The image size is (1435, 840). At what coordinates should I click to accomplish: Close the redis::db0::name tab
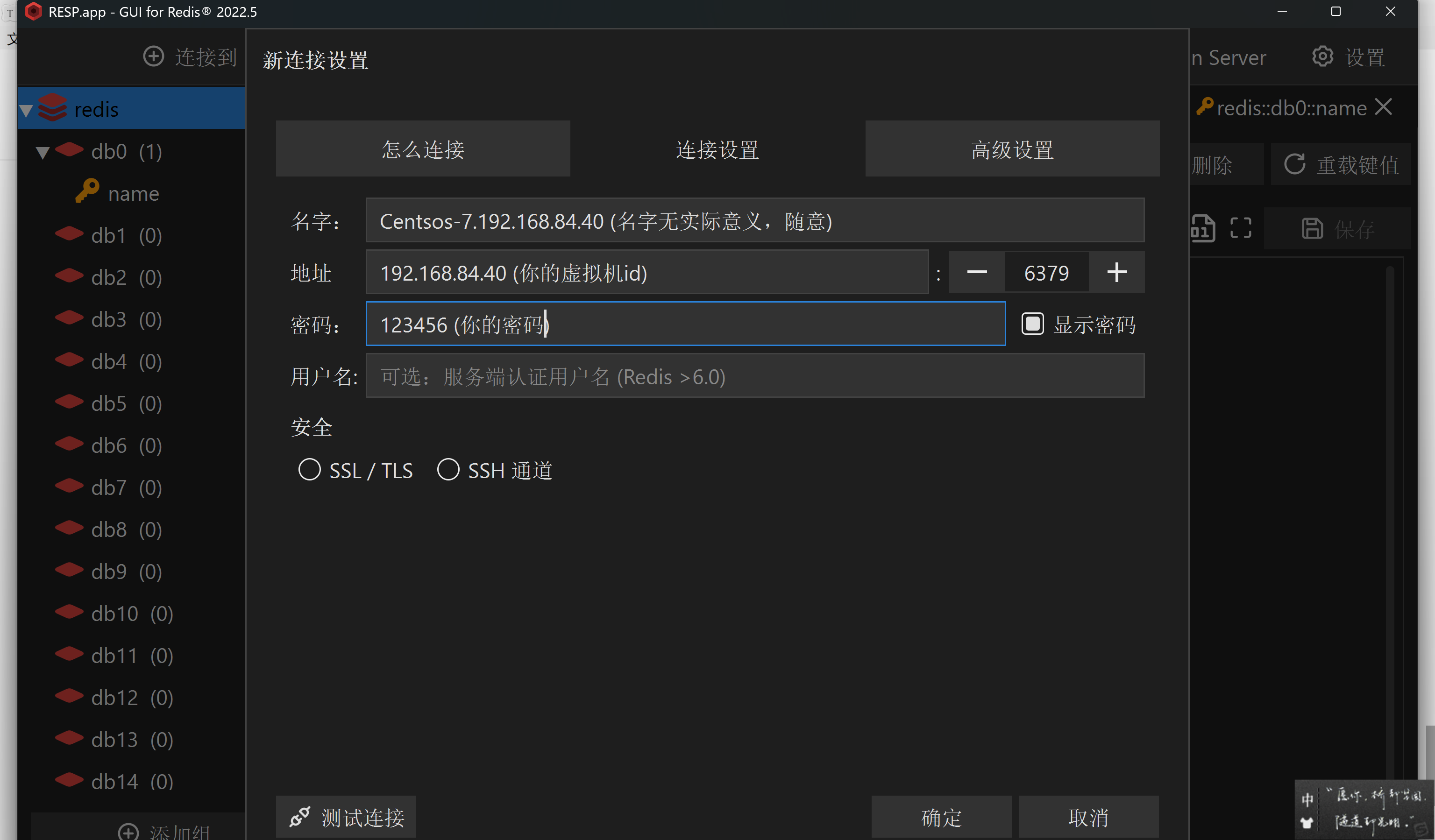pyautogui.click(x=1383, y=107)
